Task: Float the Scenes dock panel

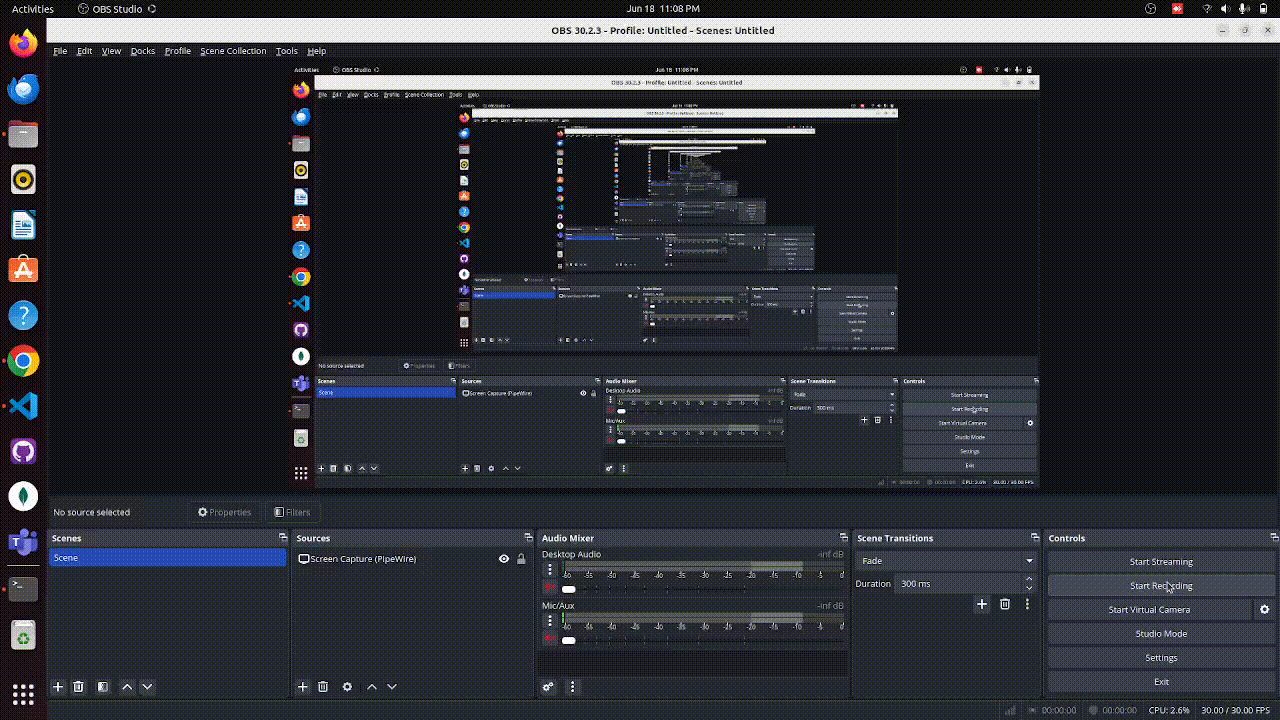Action: coord(283,538)
